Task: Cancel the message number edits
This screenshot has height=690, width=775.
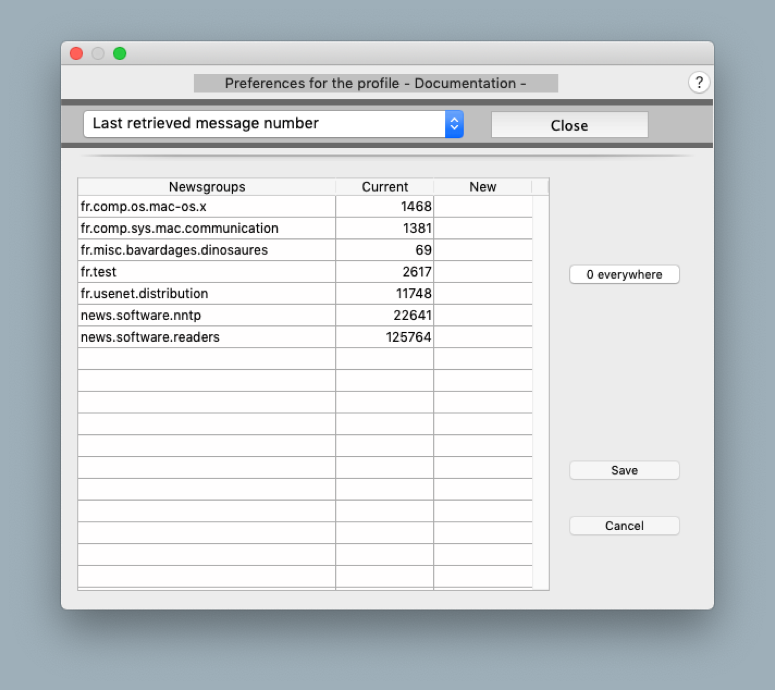Action: [624, 526]
